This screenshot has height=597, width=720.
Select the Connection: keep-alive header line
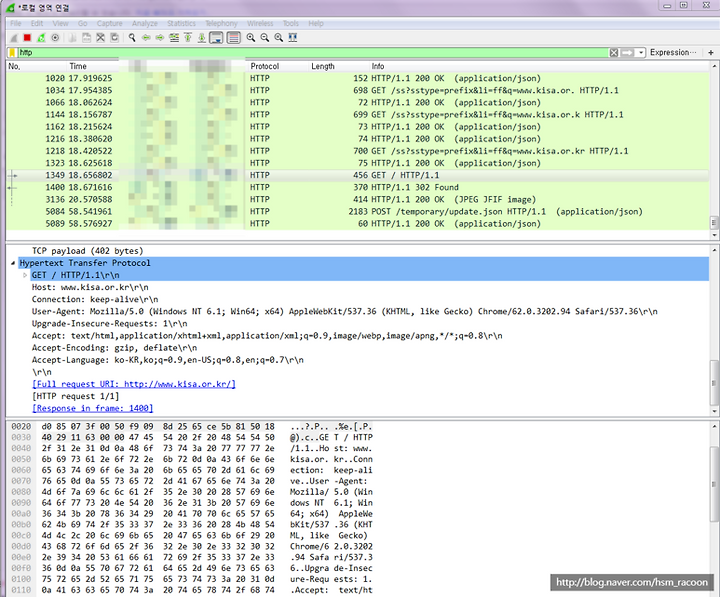95,299
